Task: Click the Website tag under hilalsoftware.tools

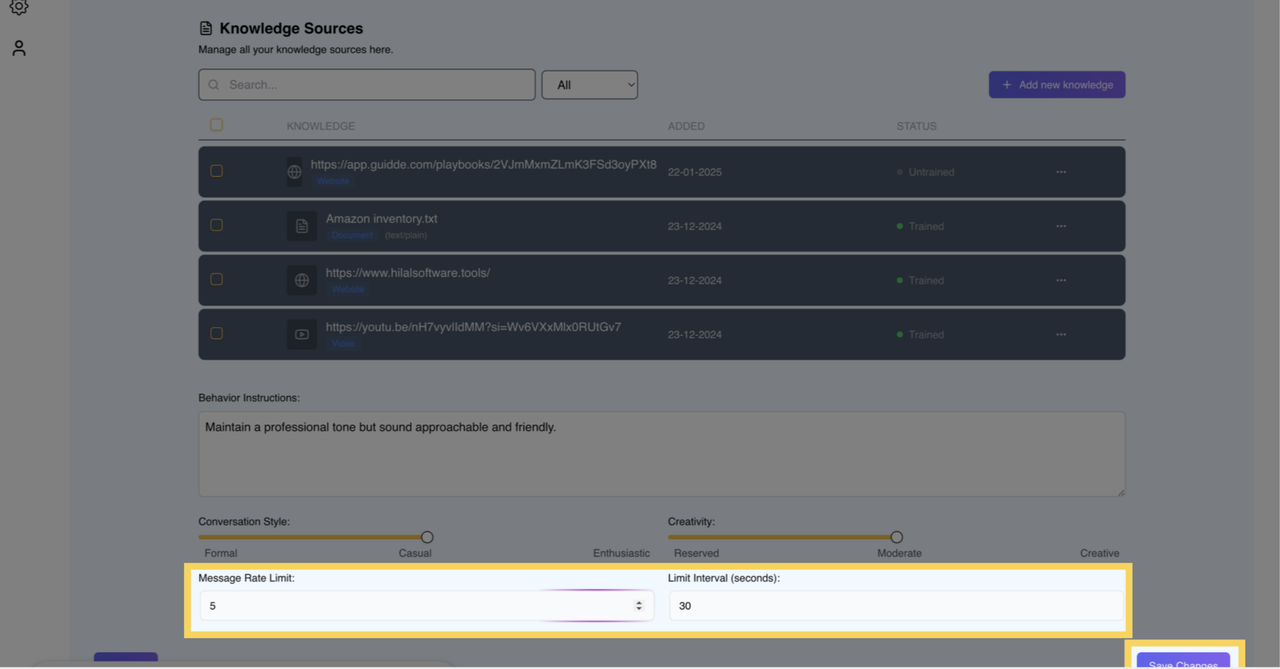Action: pyautogui.click(x=348, y=289)
